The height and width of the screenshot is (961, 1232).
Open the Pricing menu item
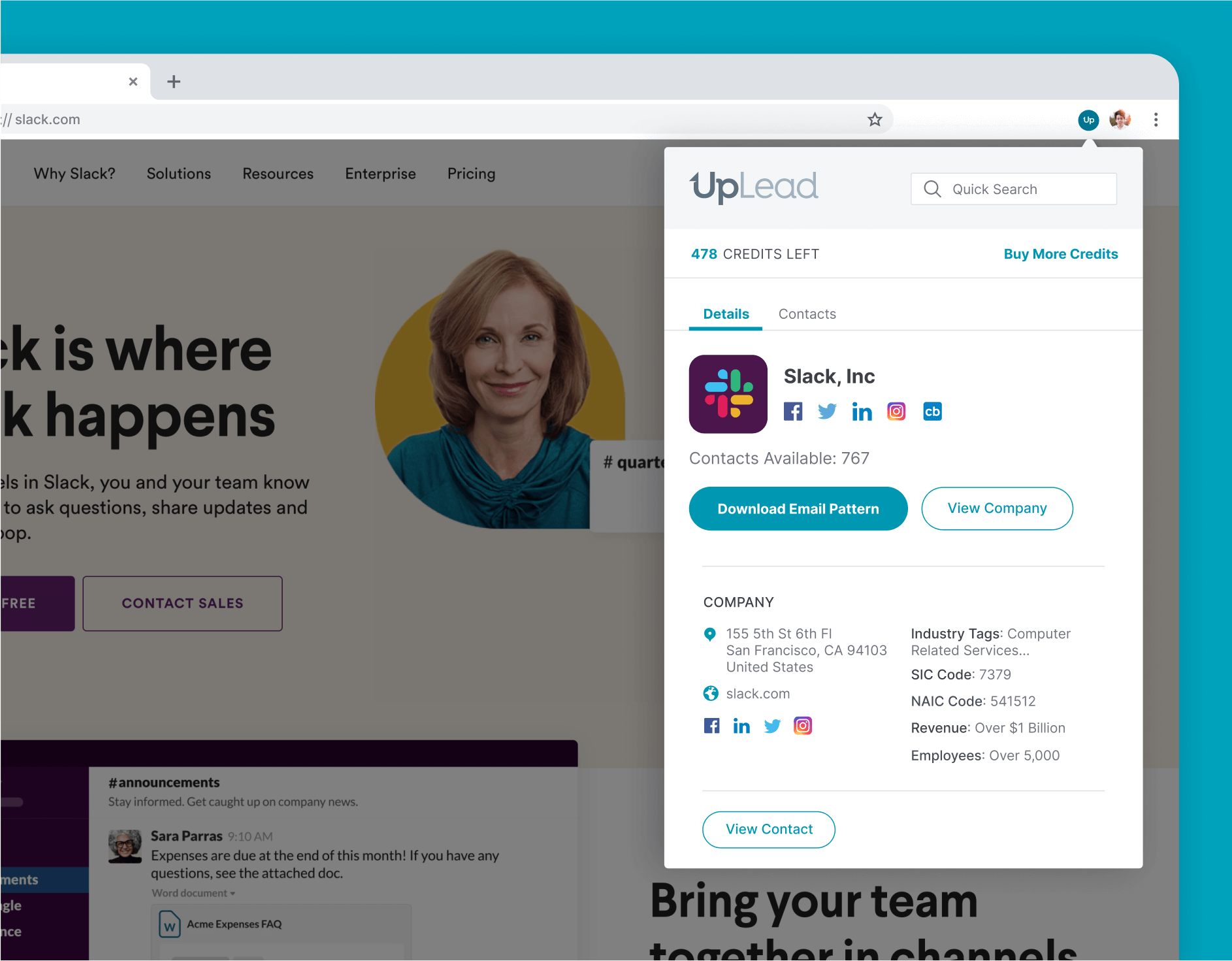pos(471,174)
